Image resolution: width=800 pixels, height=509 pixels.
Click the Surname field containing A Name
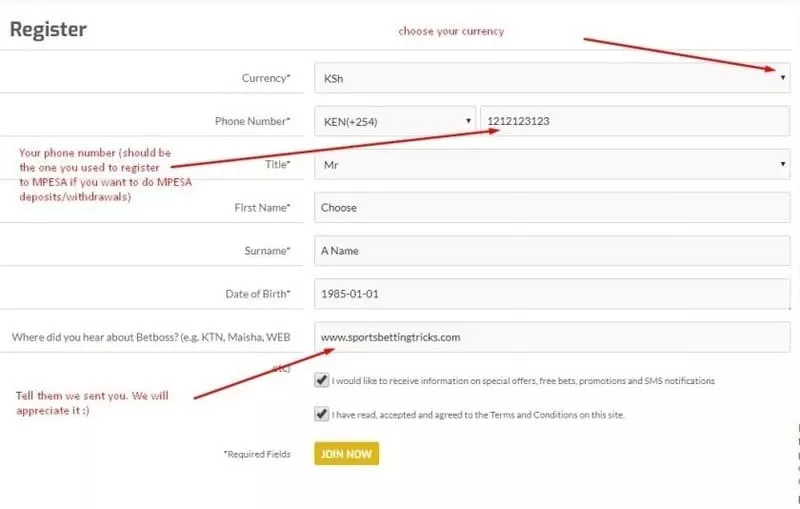552,250
